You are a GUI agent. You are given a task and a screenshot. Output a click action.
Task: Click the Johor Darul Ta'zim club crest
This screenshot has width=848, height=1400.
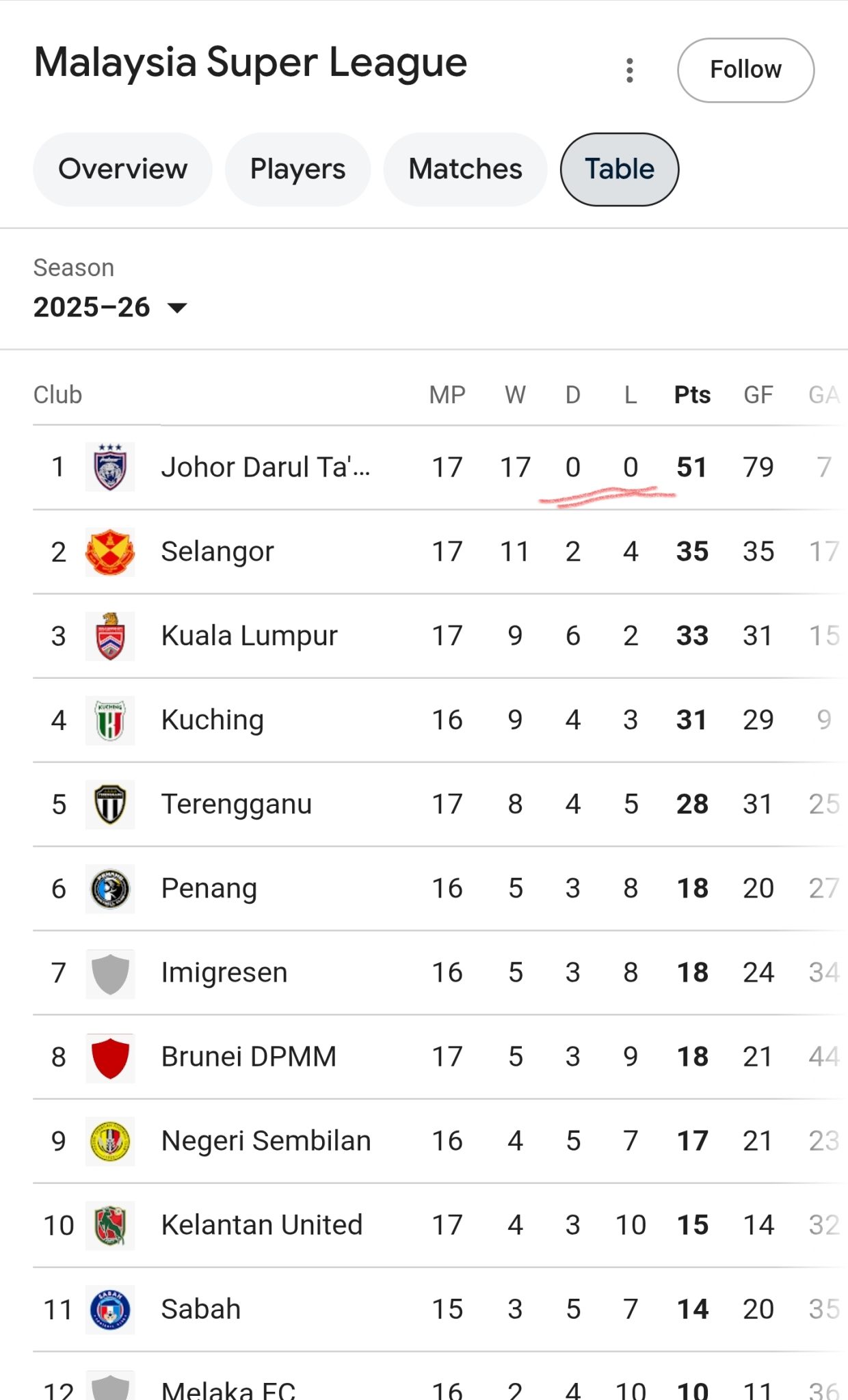(x=110, y=467)
